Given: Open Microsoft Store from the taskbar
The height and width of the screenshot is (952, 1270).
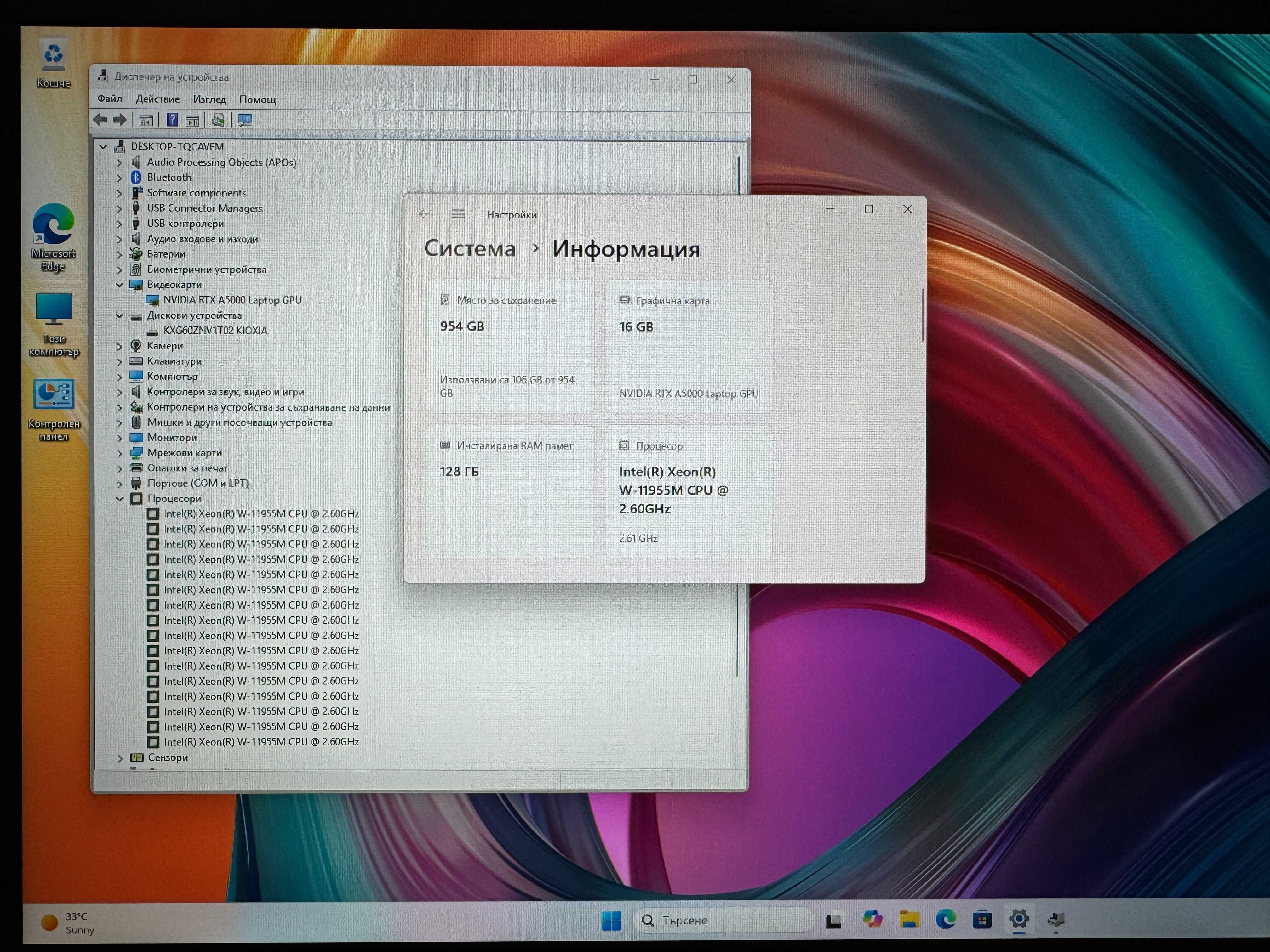Looking at the screenshot, I should (x=982, y=921).
